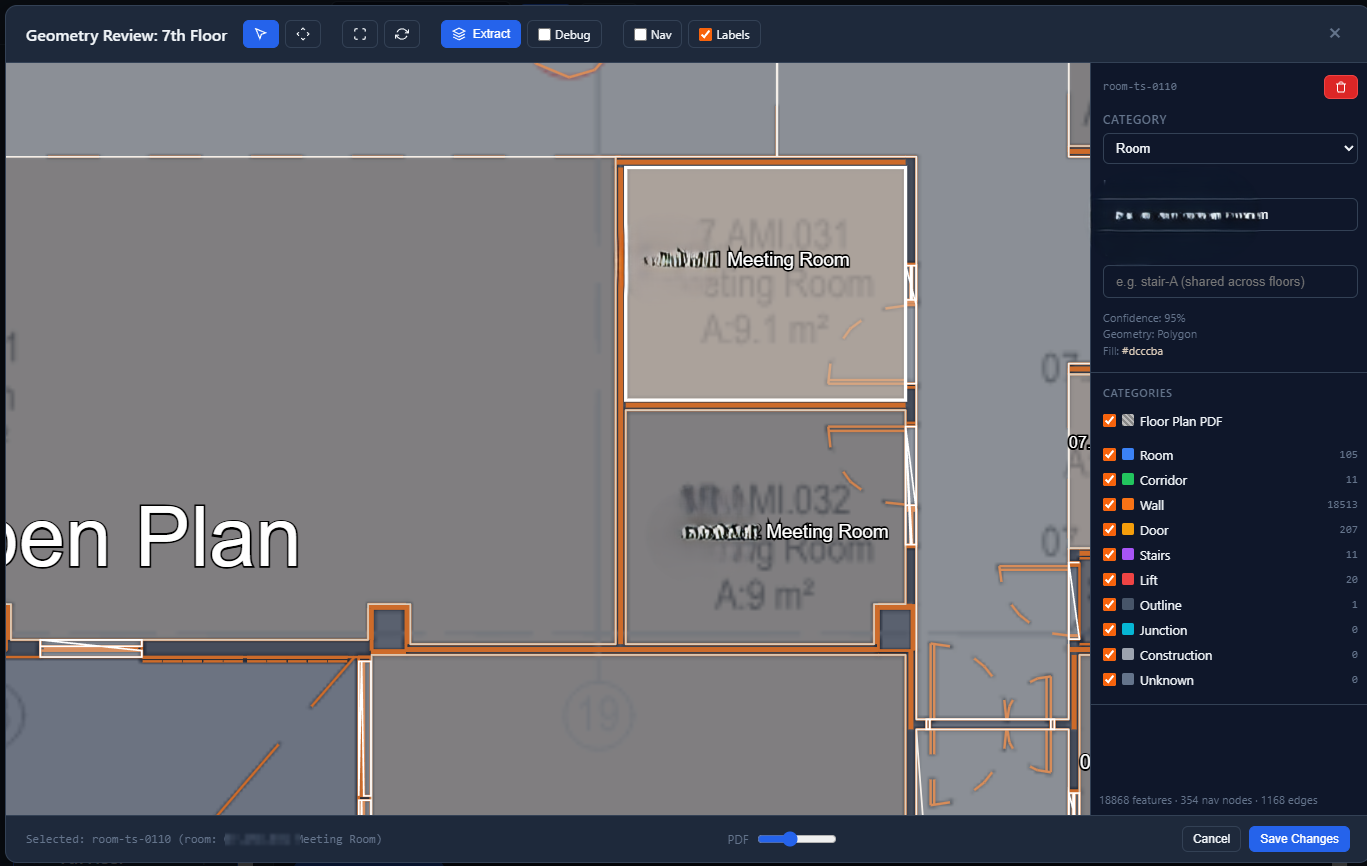Click the Geometry Review: 7th Floor title

point(126,35)
